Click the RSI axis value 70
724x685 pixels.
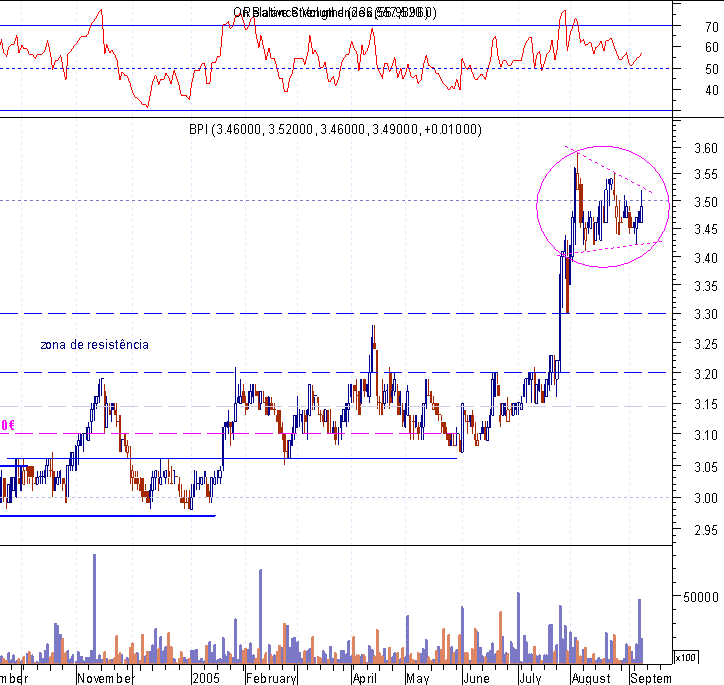[x=712, y=27]
